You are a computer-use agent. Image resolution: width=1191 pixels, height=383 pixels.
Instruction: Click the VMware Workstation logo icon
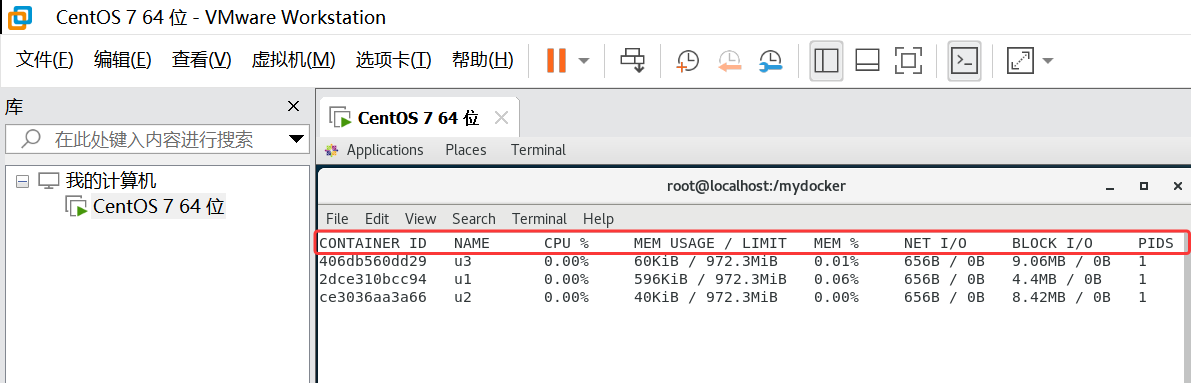click(20, 16)
